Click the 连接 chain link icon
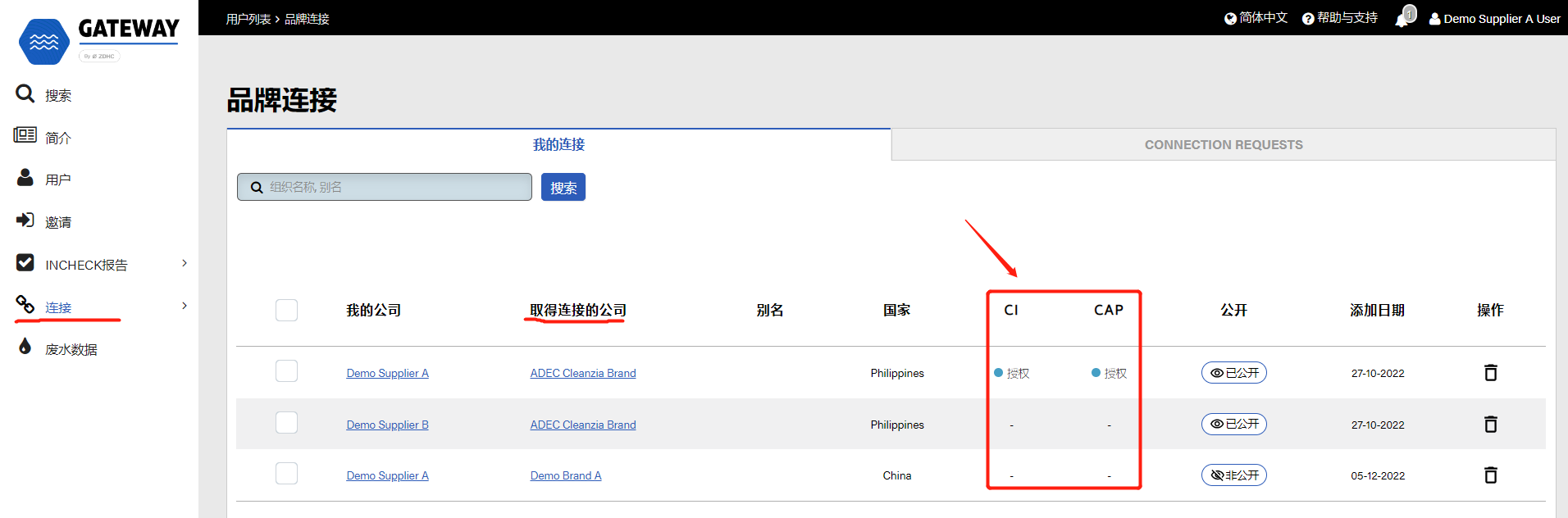The height and width of the screenshot is (518, 1568). [25, 304]
